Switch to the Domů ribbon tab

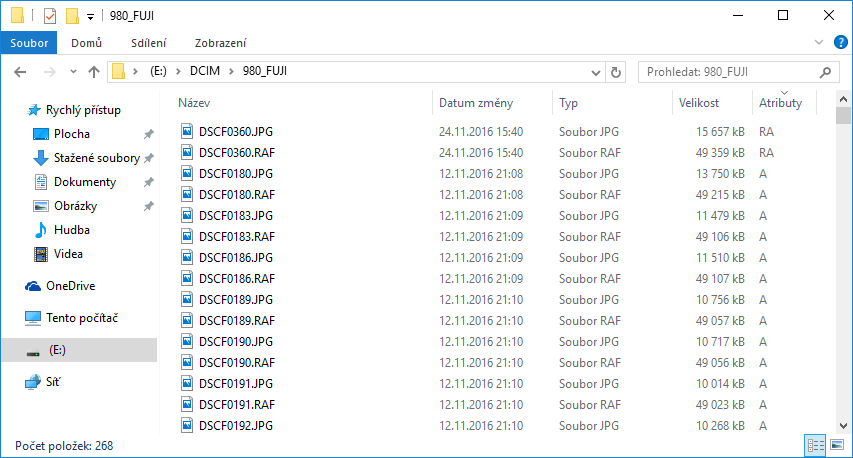tap(86, 43)
